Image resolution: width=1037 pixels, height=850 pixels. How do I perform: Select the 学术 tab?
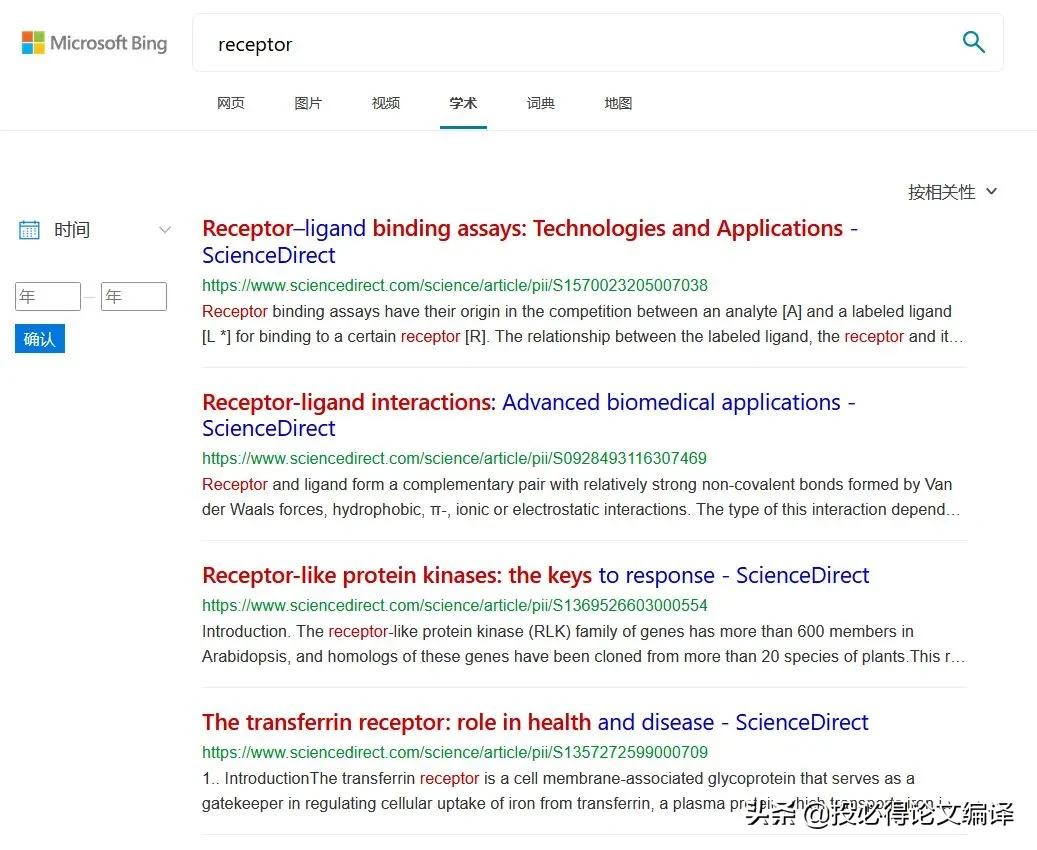click(463, 103)
